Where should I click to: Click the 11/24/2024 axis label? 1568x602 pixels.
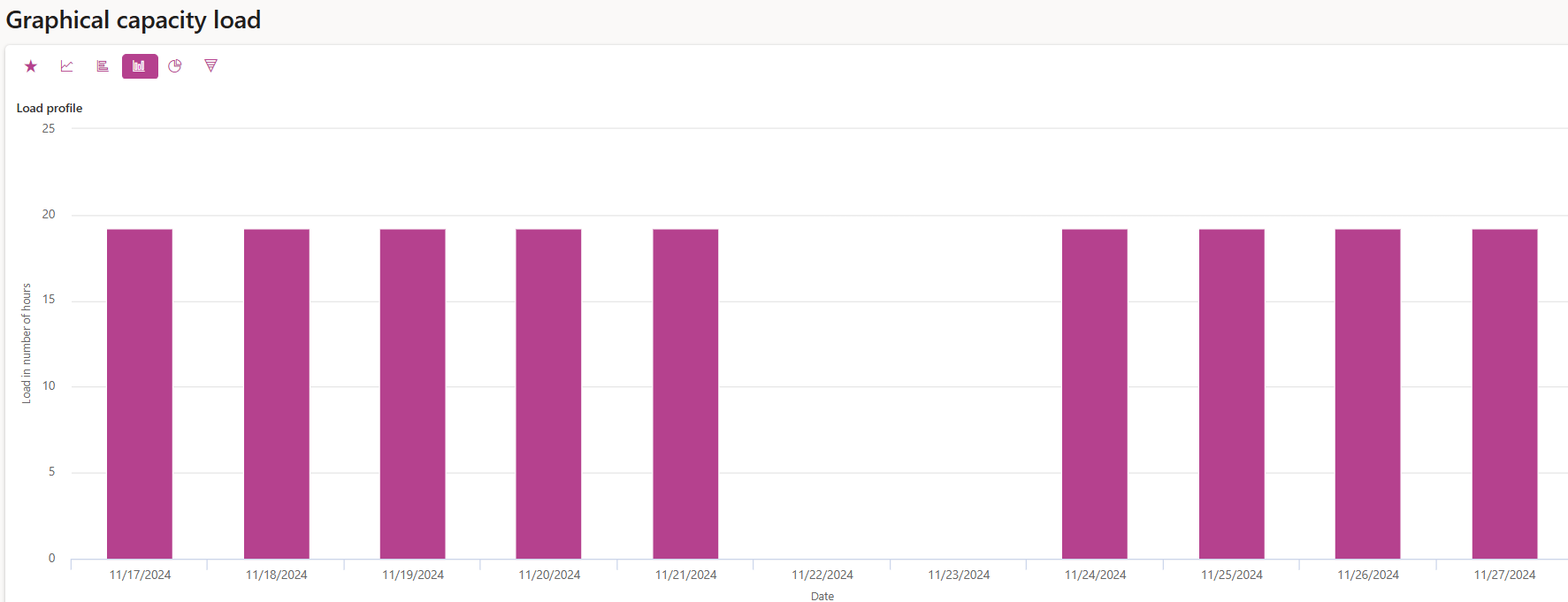(x=1095, y=575)
